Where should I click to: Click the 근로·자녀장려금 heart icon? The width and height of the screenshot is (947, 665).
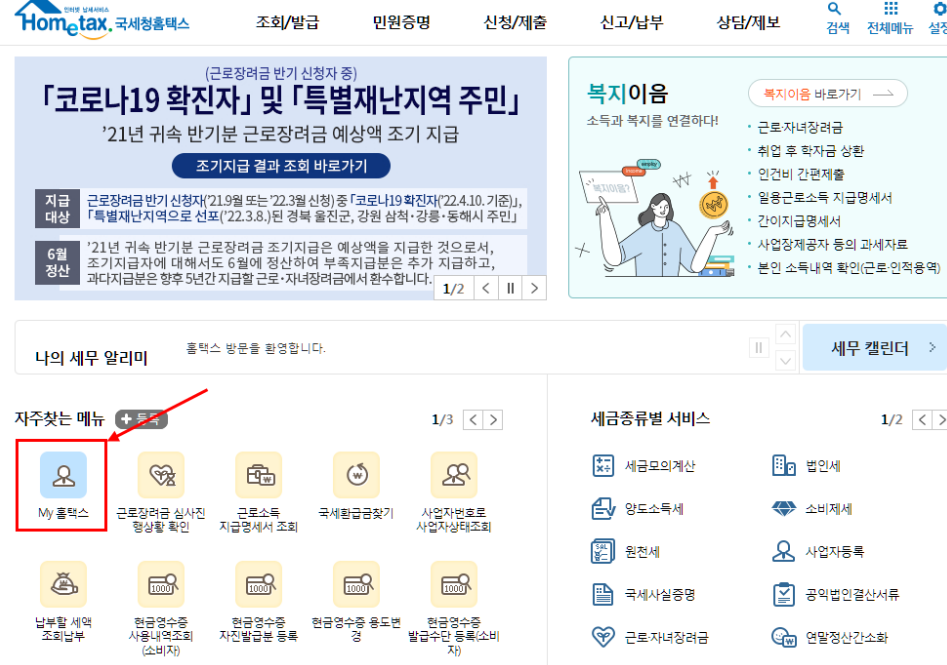click(603, 637)
